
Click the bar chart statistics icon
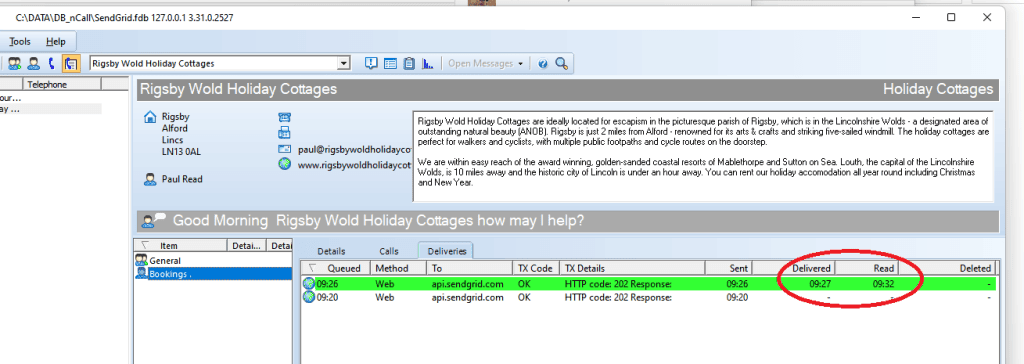pos(428,63)
